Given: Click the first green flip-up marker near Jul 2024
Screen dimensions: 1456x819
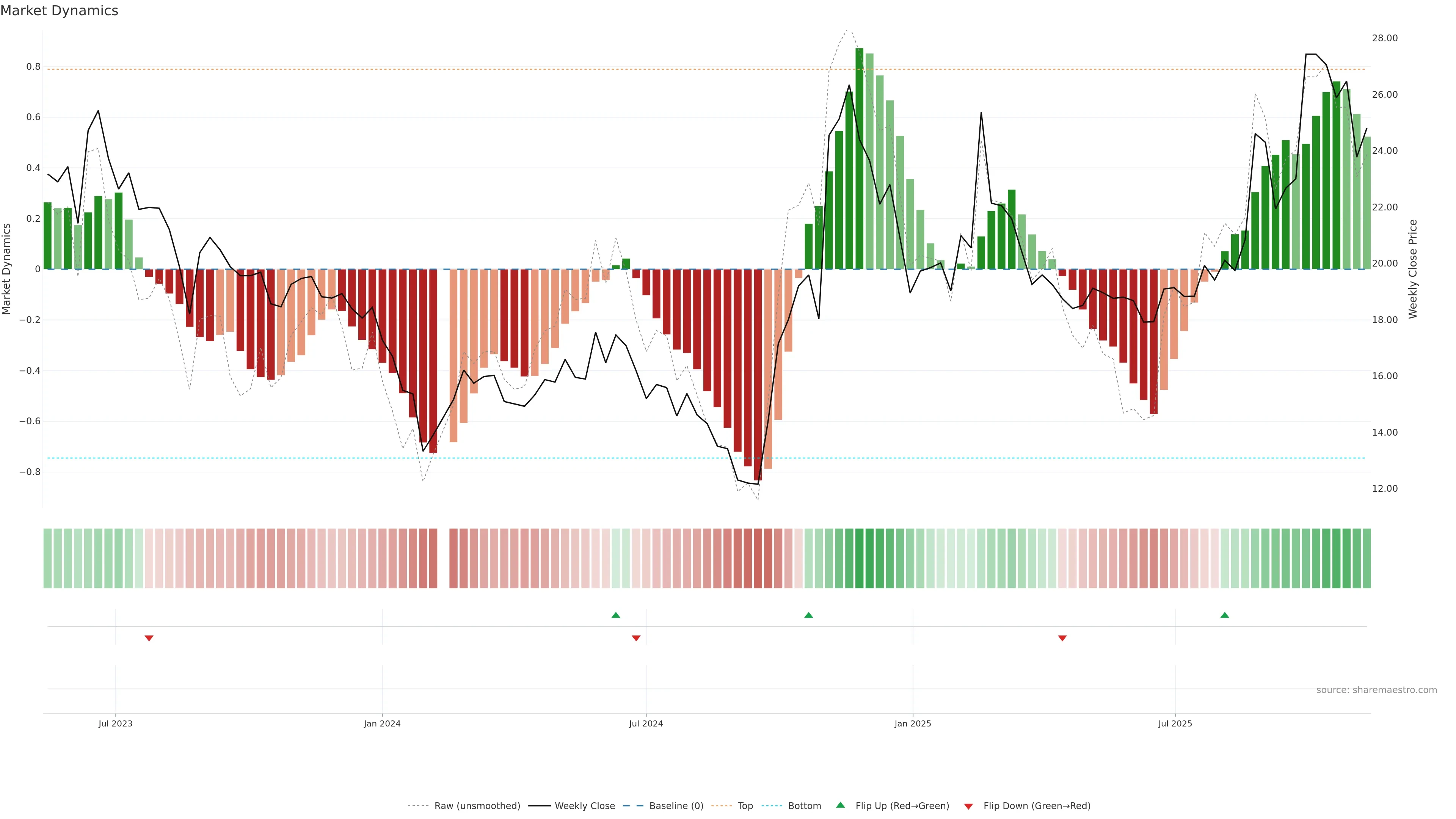Looking at the screenshot, I should 616,615.
